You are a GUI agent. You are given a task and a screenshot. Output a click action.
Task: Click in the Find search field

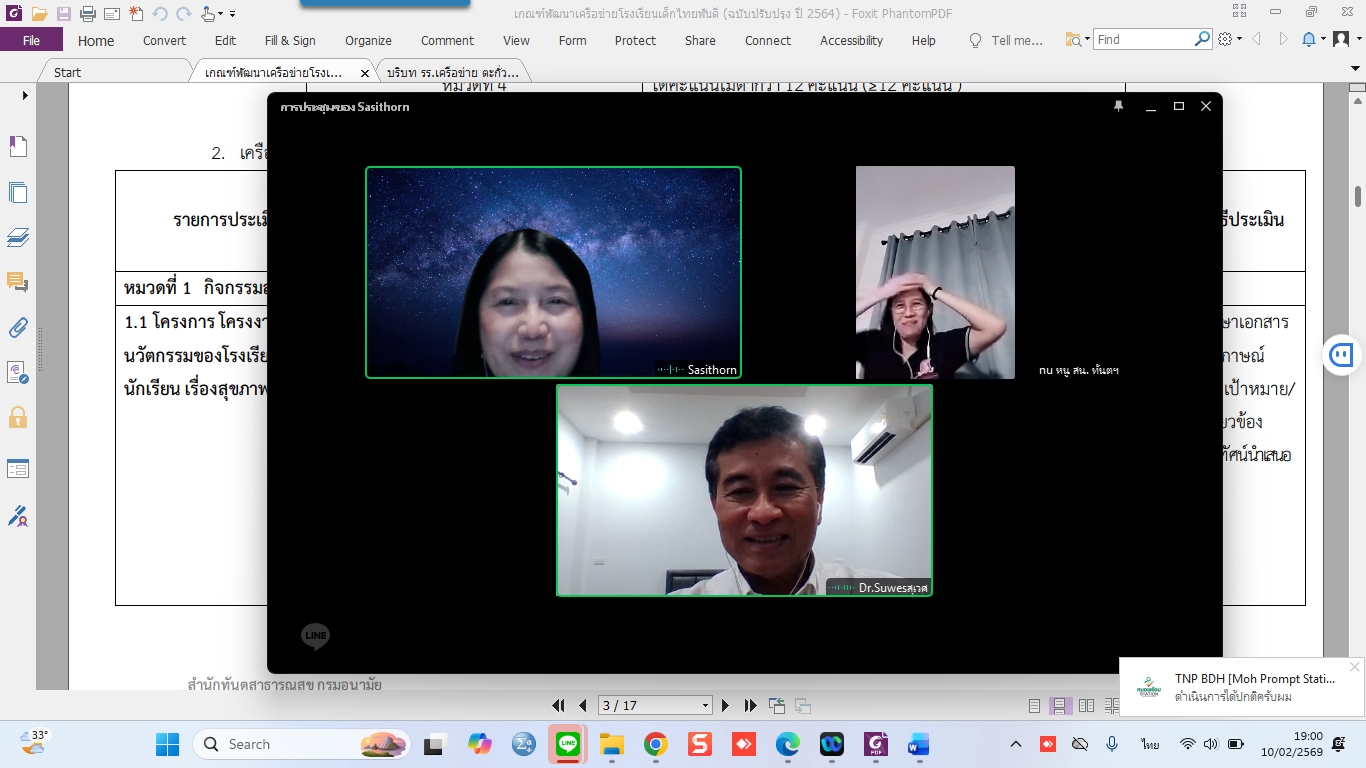click(1143, 40)
